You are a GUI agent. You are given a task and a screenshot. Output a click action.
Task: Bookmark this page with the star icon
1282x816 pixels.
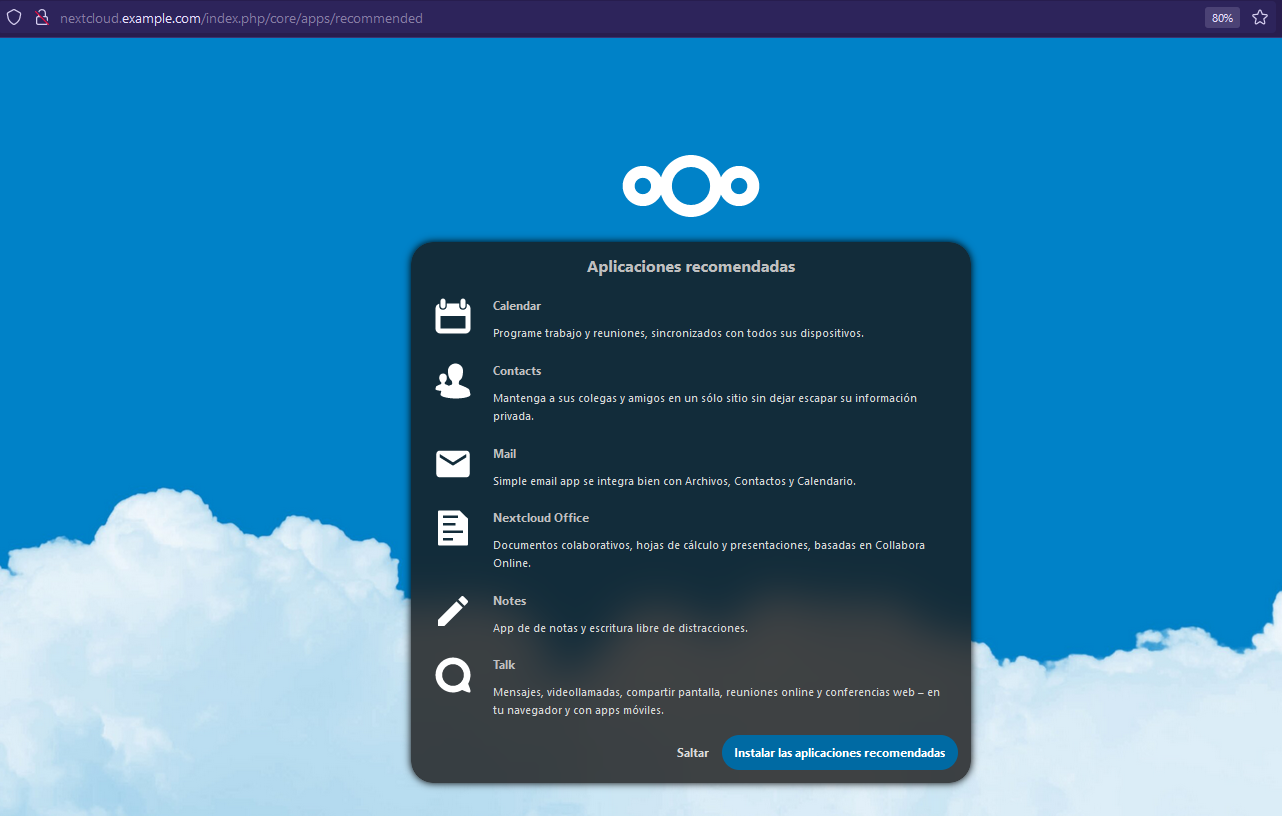tap(1260, 18)
